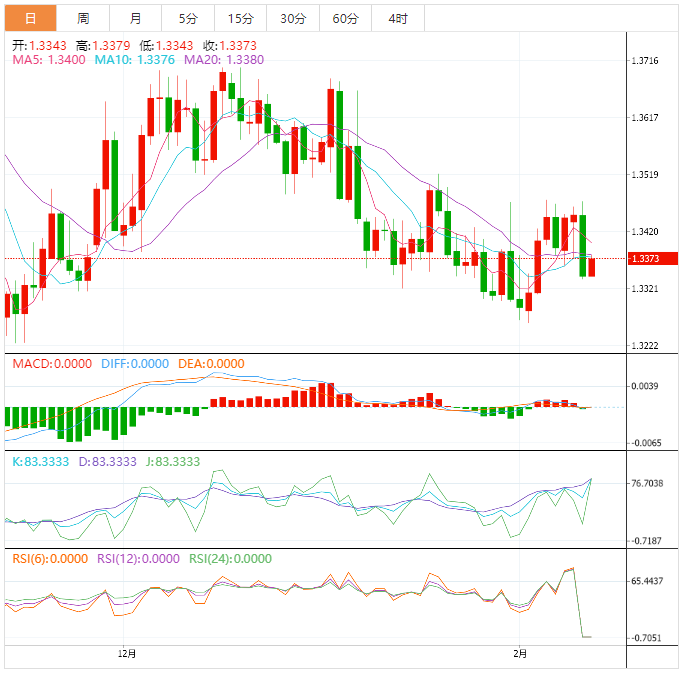Click the MA5 moving average label
The width and height of the screenshot is (685, 673).
tap(48, 60)
